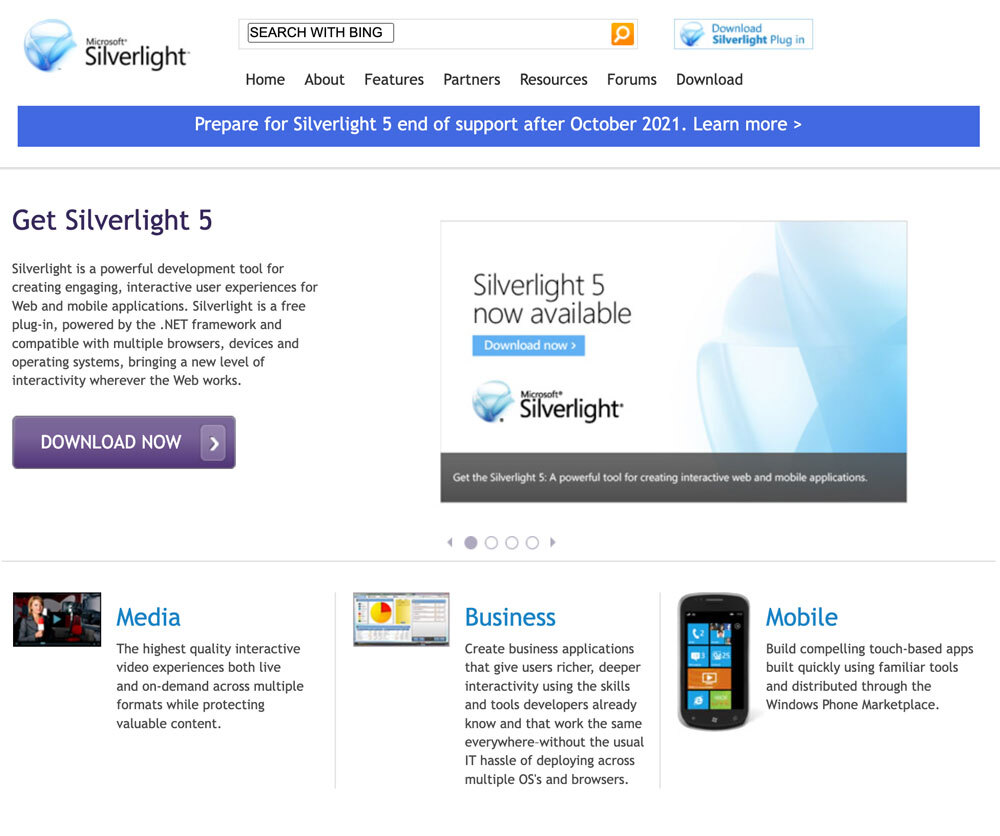Screen dimensions: 1000x836
Task: Click the Download Silverlight Plug in badge
Action: click(743, 34)
